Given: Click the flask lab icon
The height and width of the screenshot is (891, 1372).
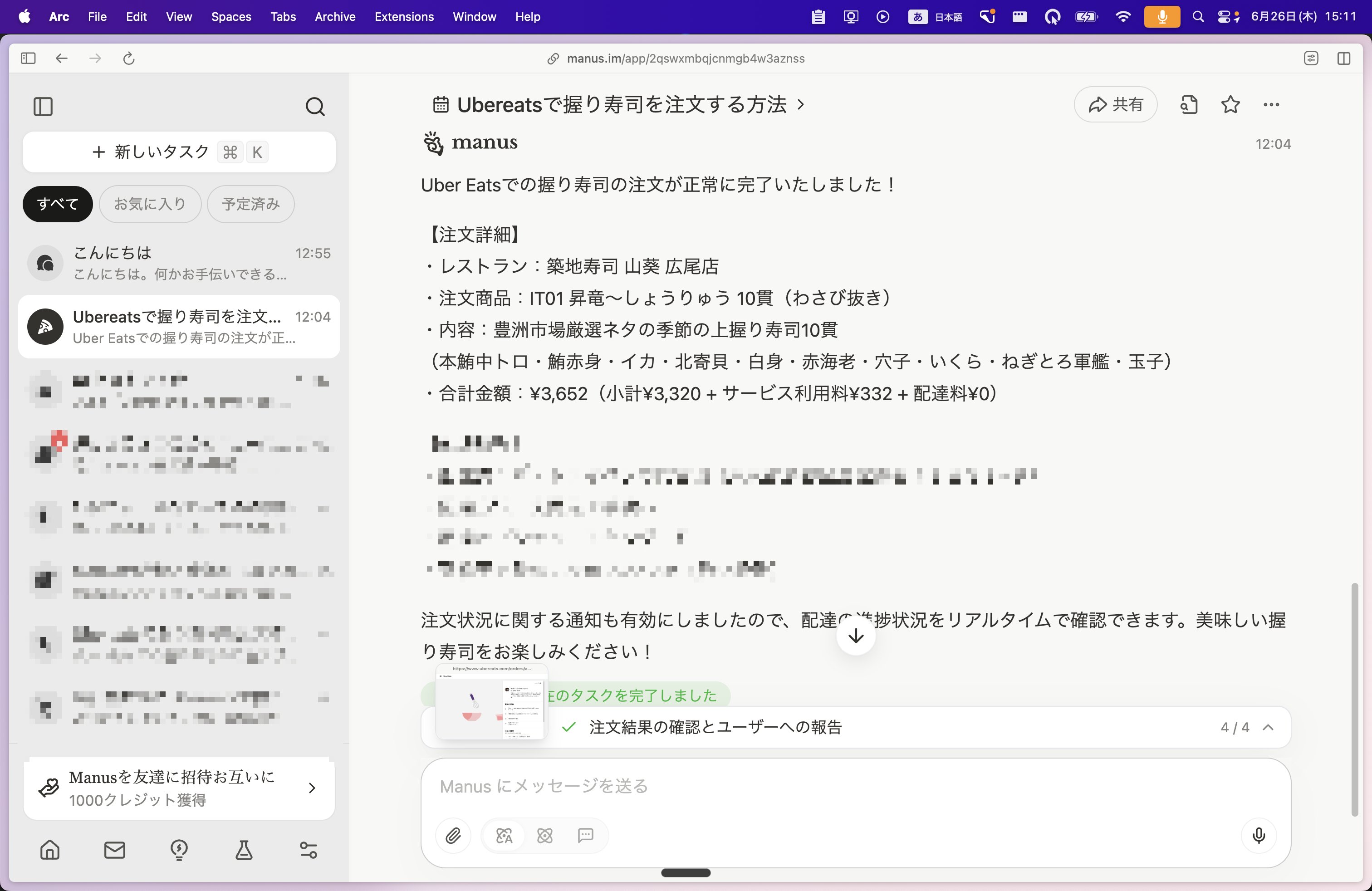Looking at the screenshot, I should (x=244, y=850).
